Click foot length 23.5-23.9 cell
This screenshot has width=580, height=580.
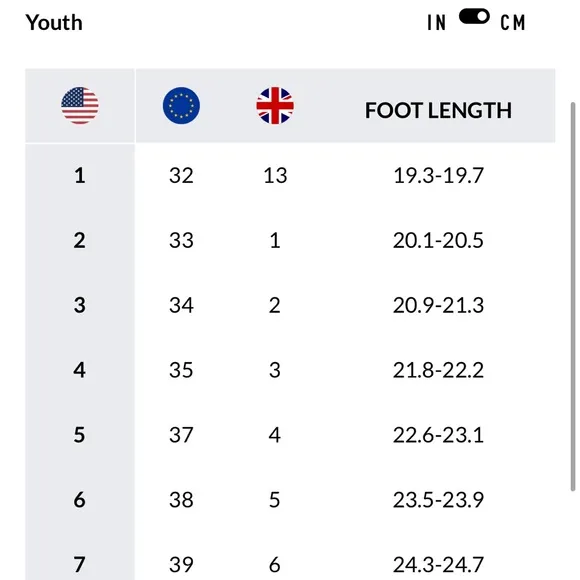[438, 500]
